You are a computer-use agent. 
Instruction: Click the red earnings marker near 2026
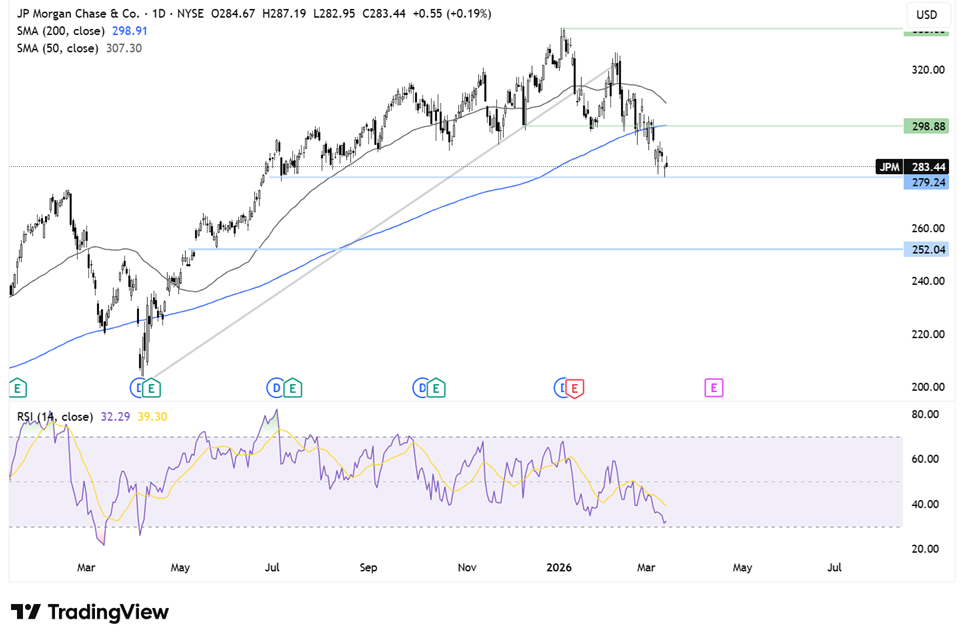point(575,388)
